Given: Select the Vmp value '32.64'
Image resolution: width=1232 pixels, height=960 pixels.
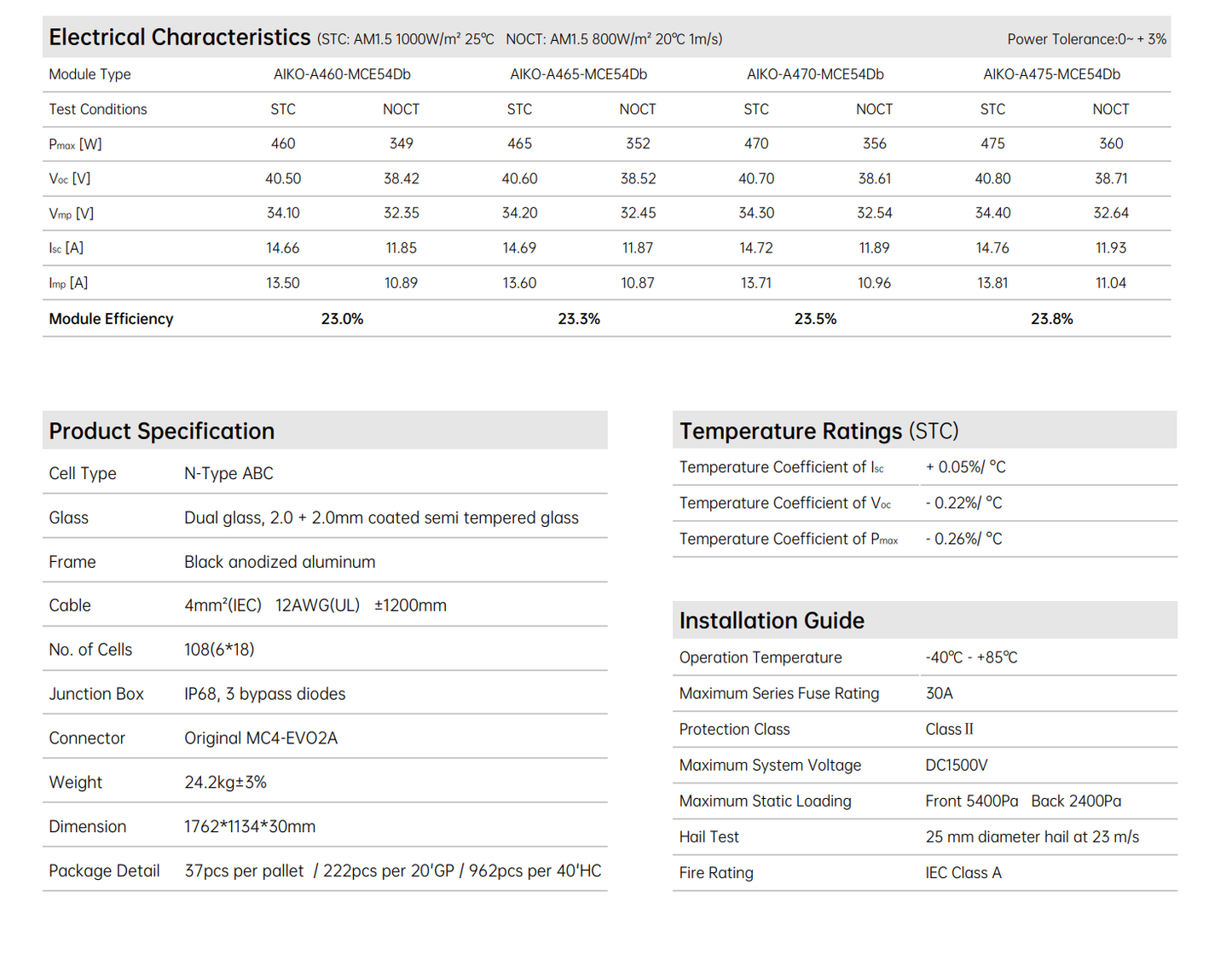Looking at the screenshot, I should (x=1111, y=213).
